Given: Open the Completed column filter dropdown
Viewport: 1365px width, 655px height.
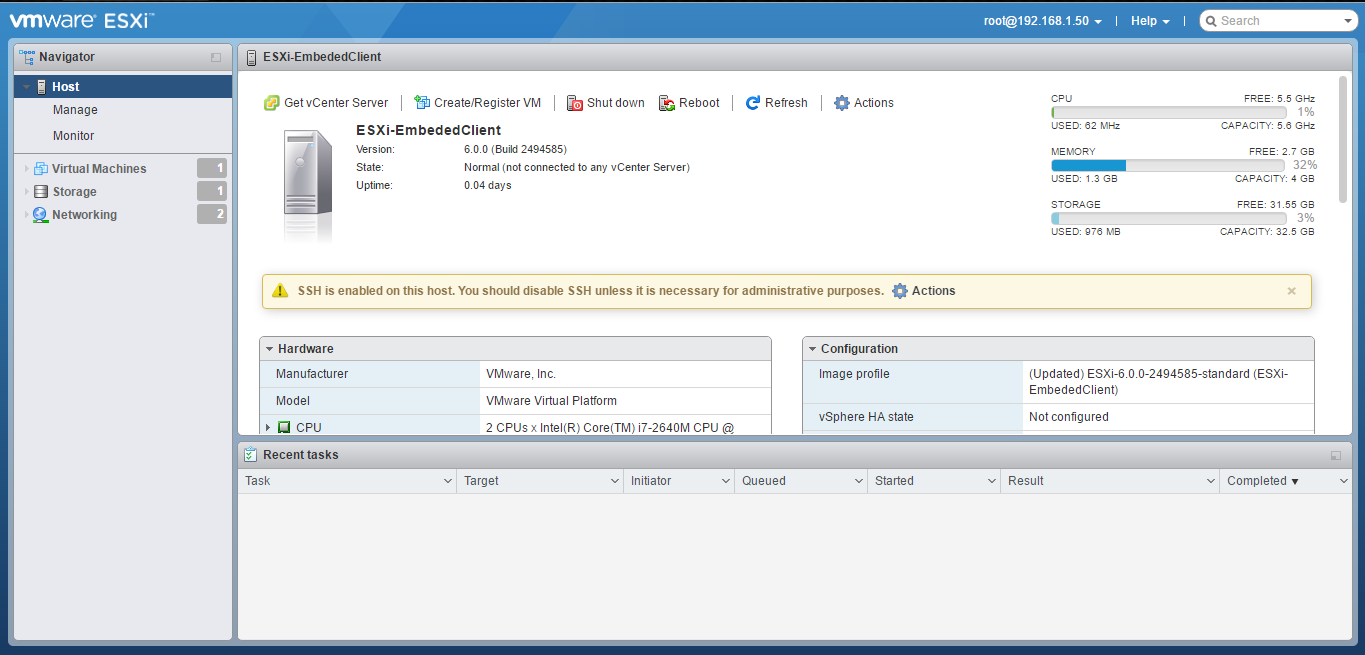Looking at the screenshot, I should [x=1344, y=480].
